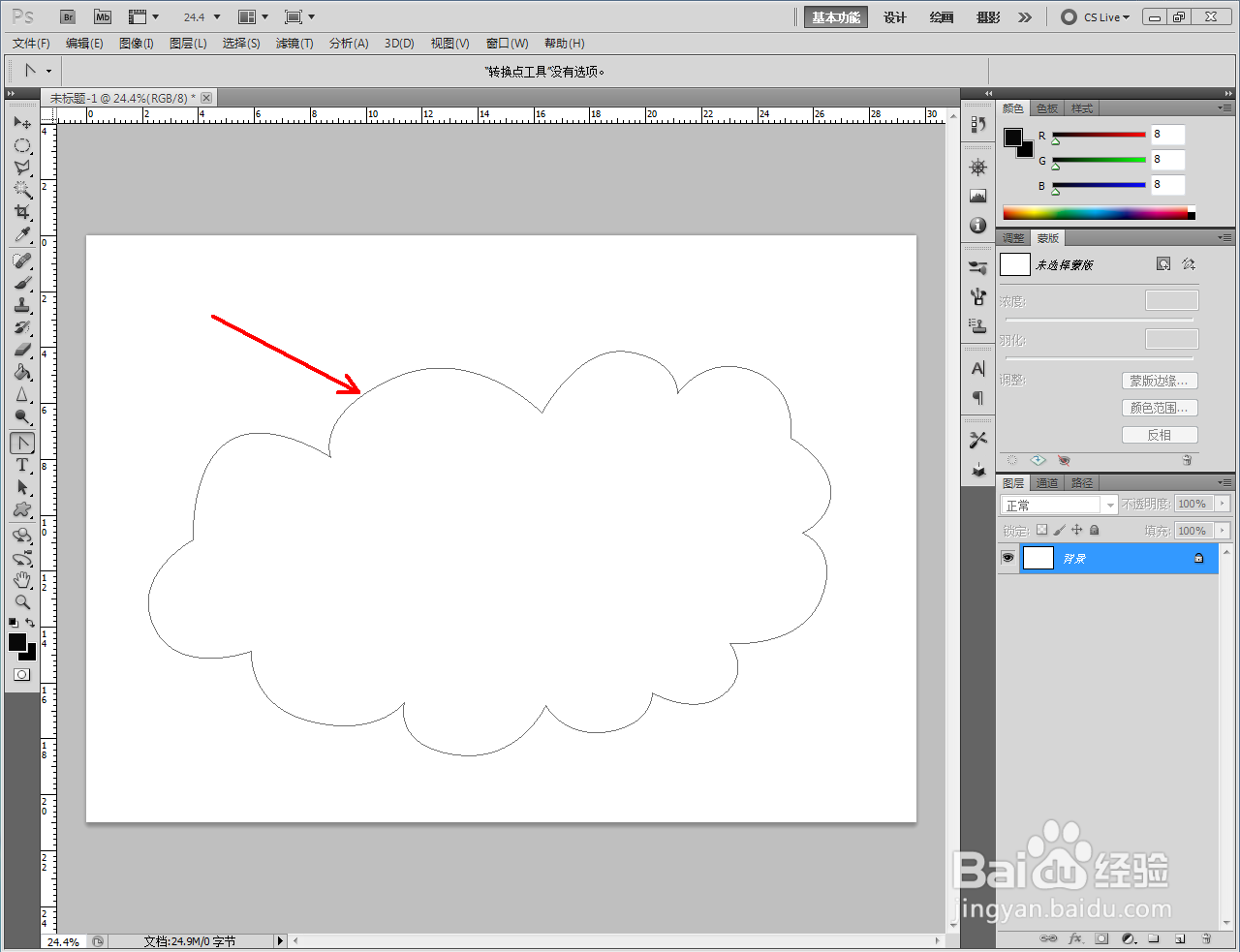1240x952 pixels.
Task: Select the Magic Wand tool
Action: point(22,190)
